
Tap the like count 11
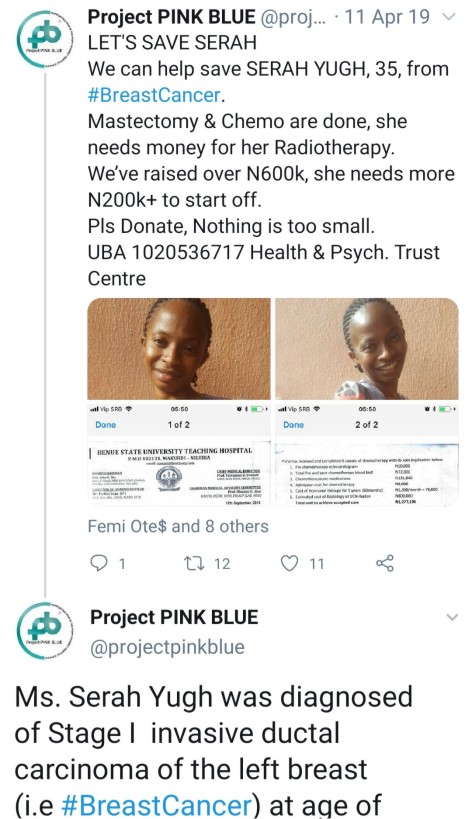(x=316, y=564)
